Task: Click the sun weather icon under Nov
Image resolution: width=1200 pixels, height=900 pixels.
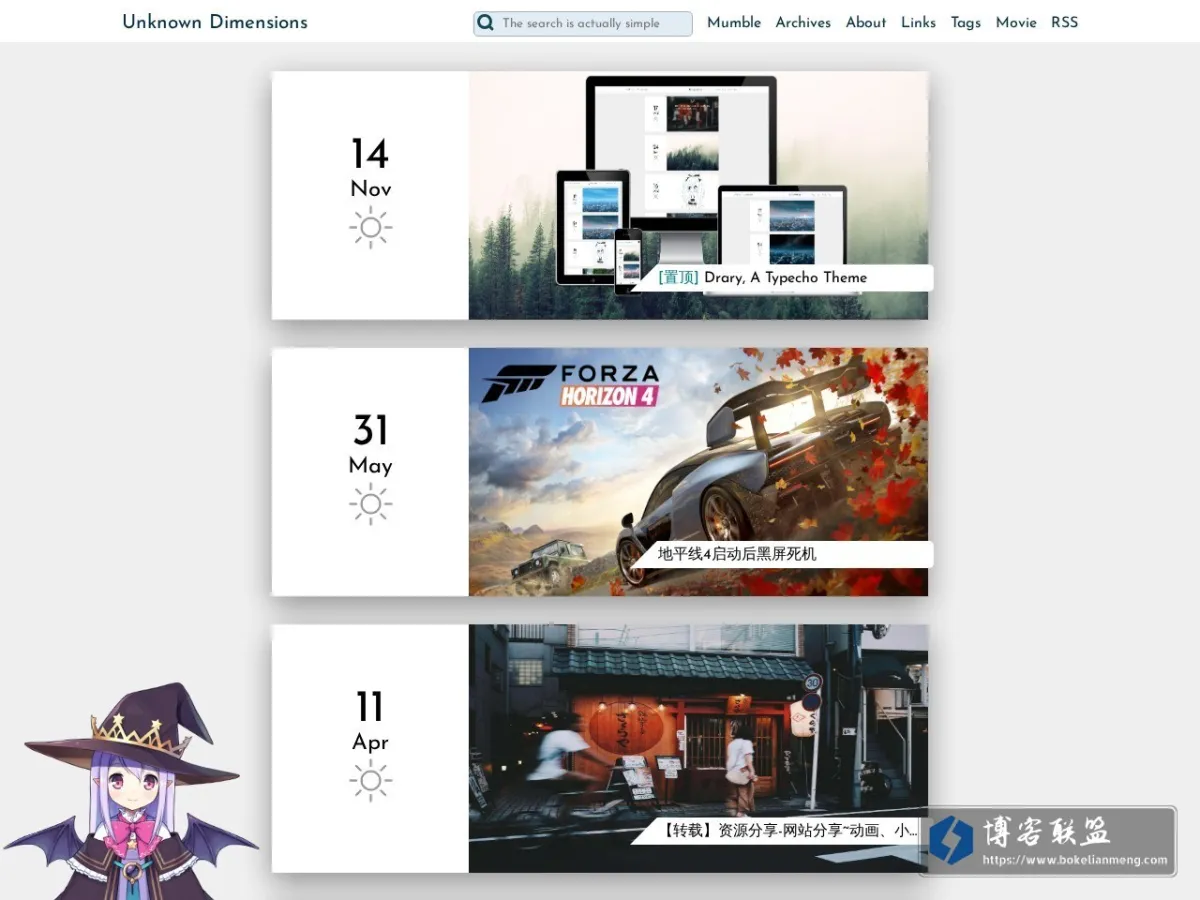Action: 371,228
